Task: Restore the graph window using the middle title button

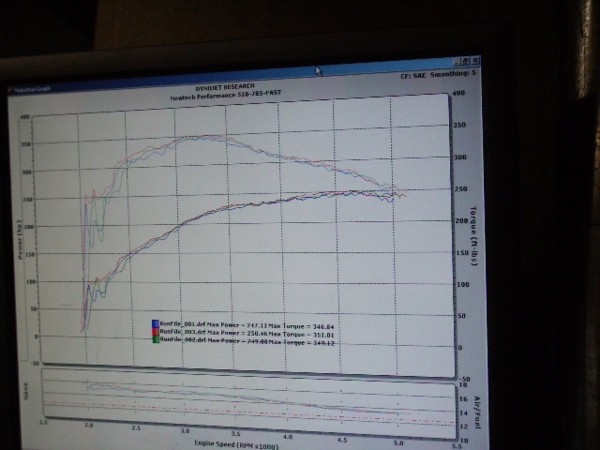Action: pos(465,61)
